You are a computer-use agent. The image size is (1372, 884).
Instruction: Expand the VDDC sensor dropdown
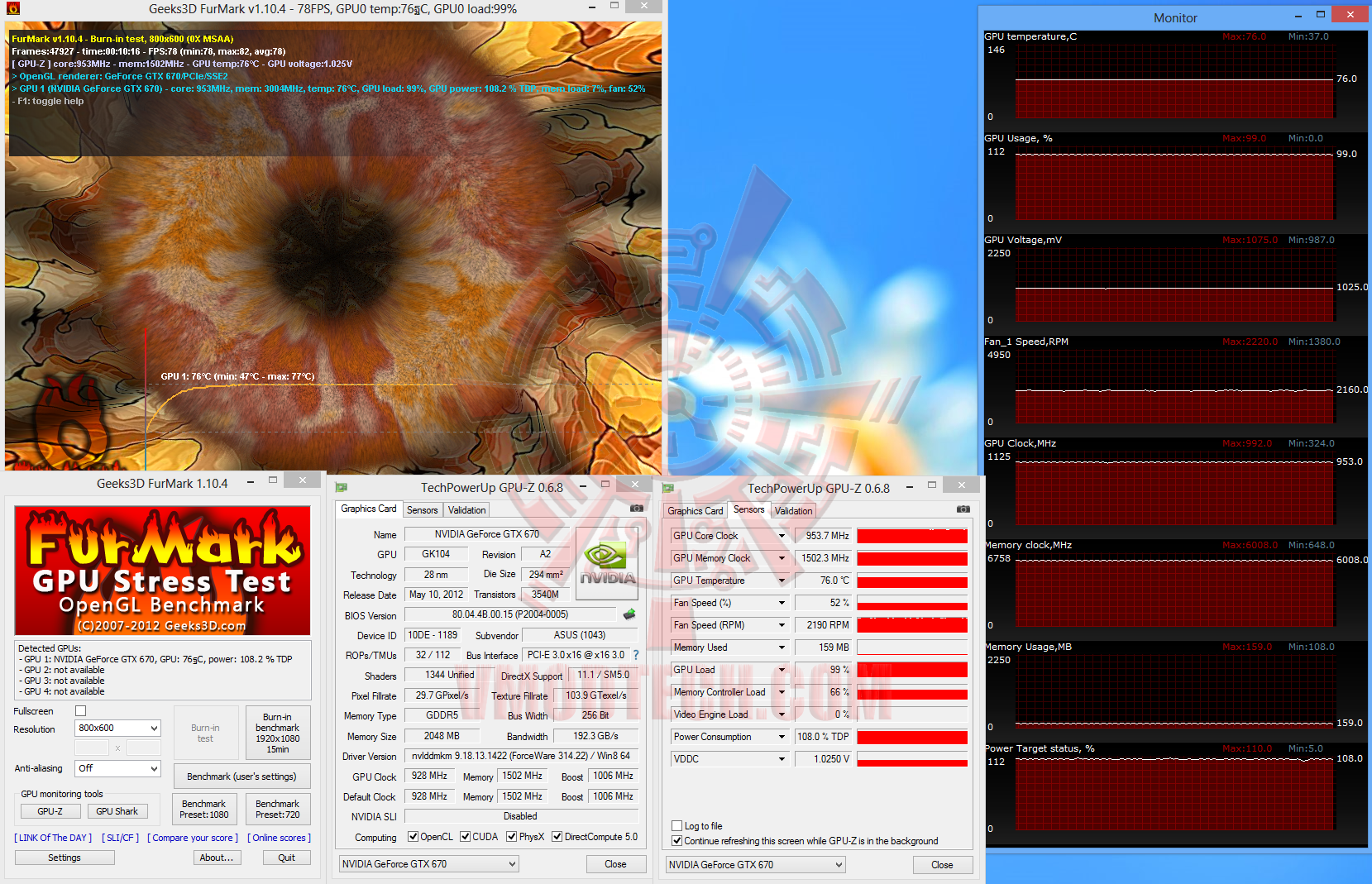click(x=782, y=759)
